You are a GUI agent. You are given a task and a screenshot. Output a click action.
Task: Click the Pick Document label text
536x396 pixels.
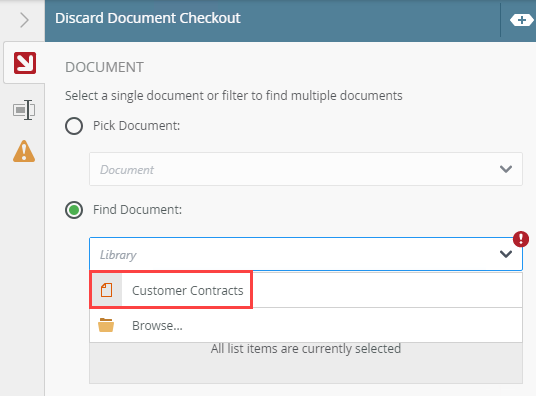coord(136,126)
